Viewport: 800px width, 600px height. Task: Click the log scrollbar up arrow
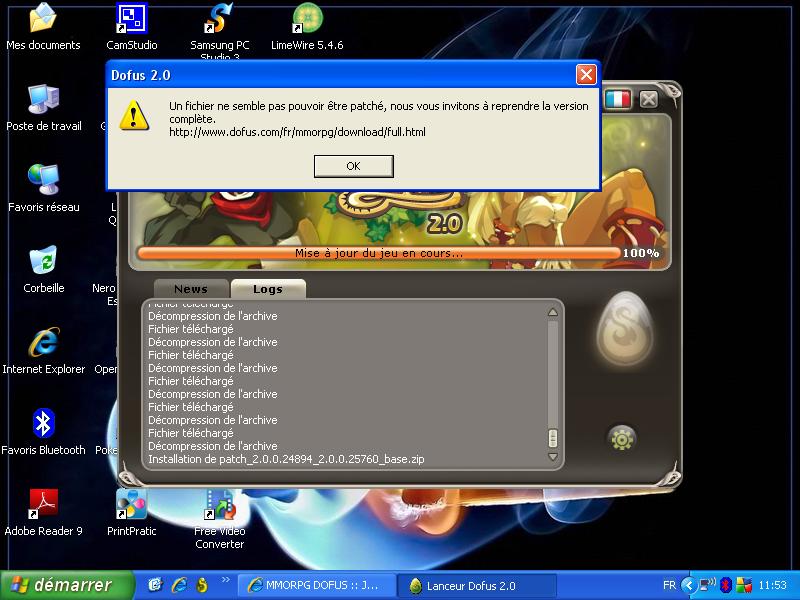[553, 312]
